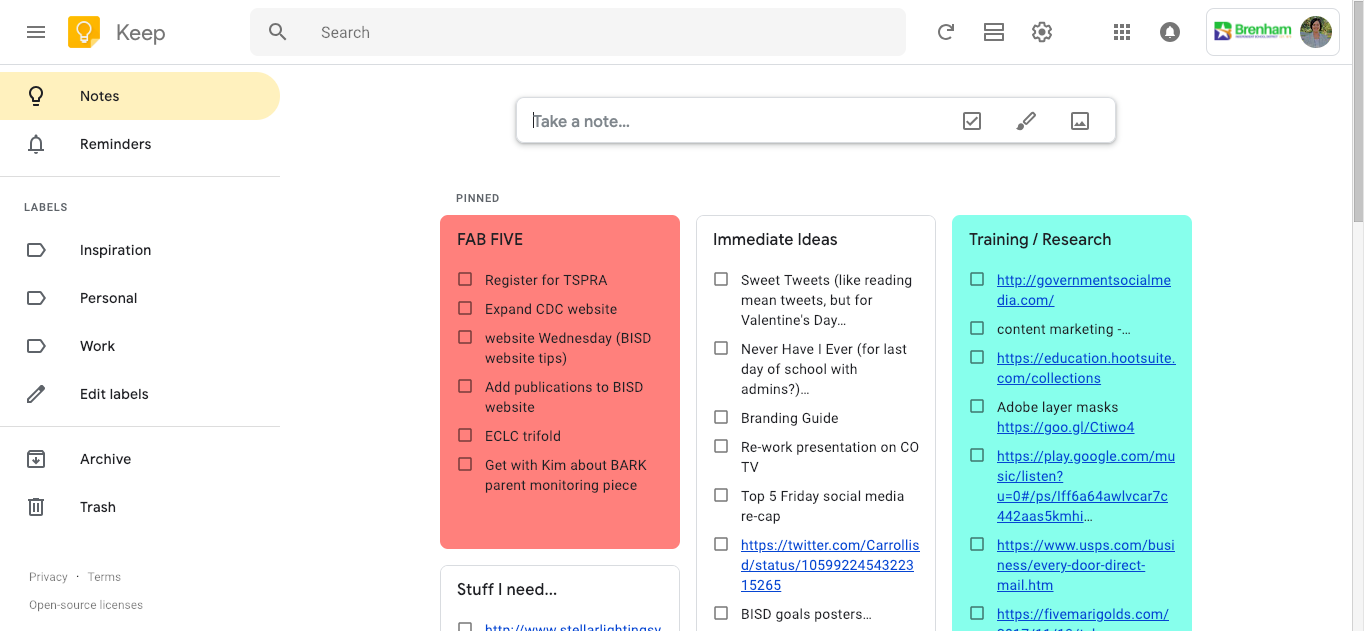1364x631 pixels.
Task: Open the notifications bell in header
Action: point(1169,32)
